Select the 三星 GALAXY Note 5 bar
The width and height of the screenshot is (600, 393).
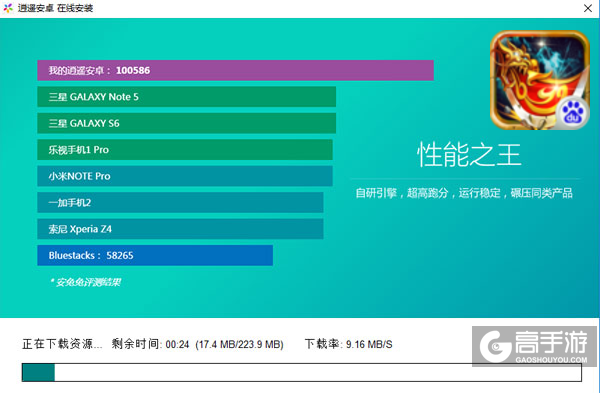186,97
